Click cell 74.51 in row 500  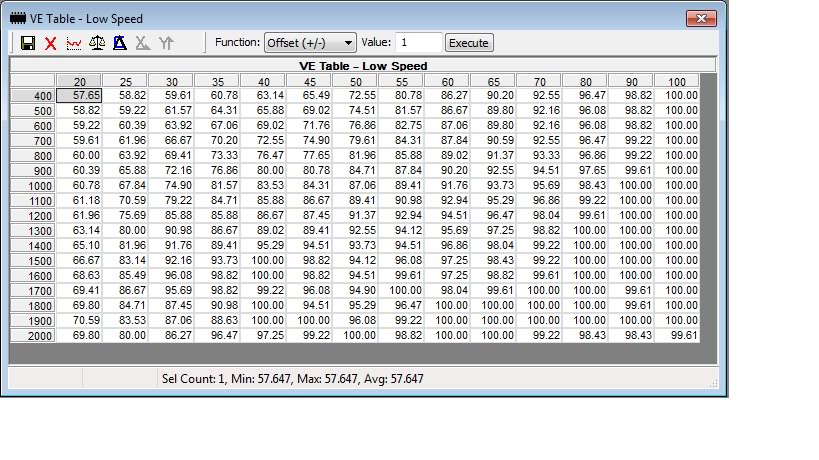[x=355, y=111]
